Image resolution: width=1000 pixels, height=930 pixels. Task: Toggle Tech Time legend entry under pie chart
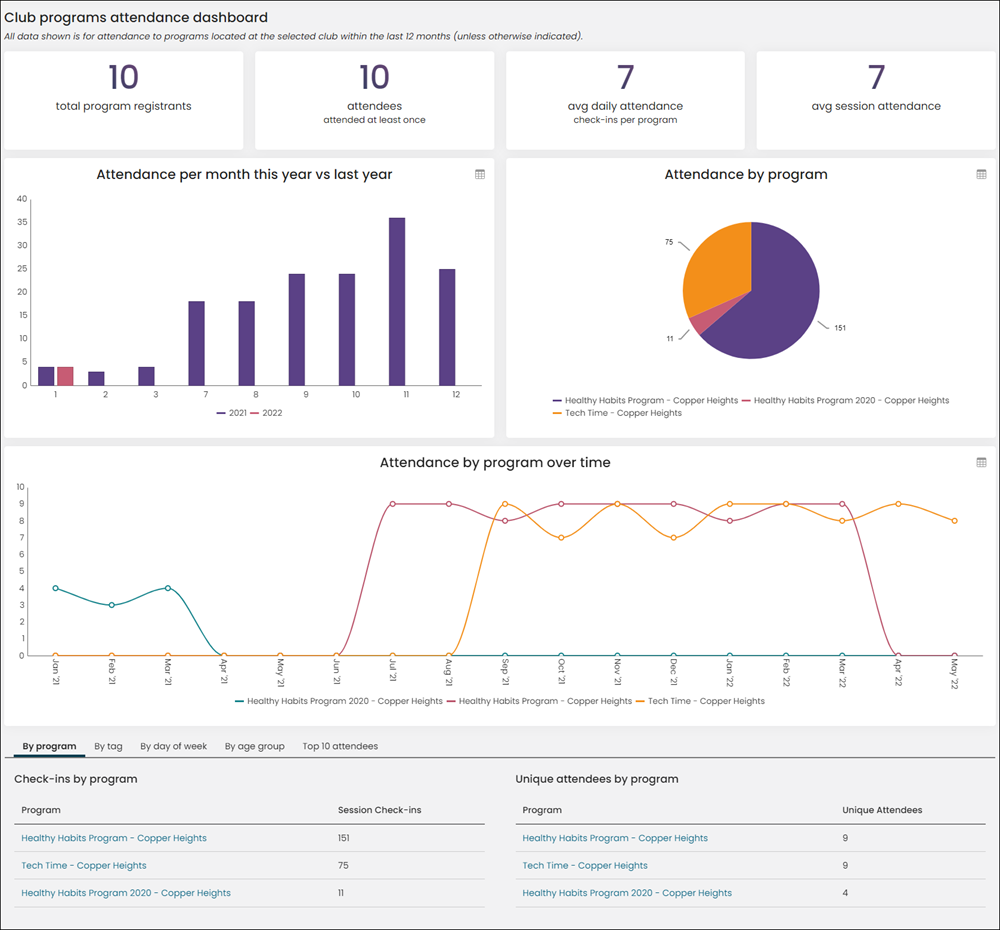pyautogui.click(x=617, y=413)
